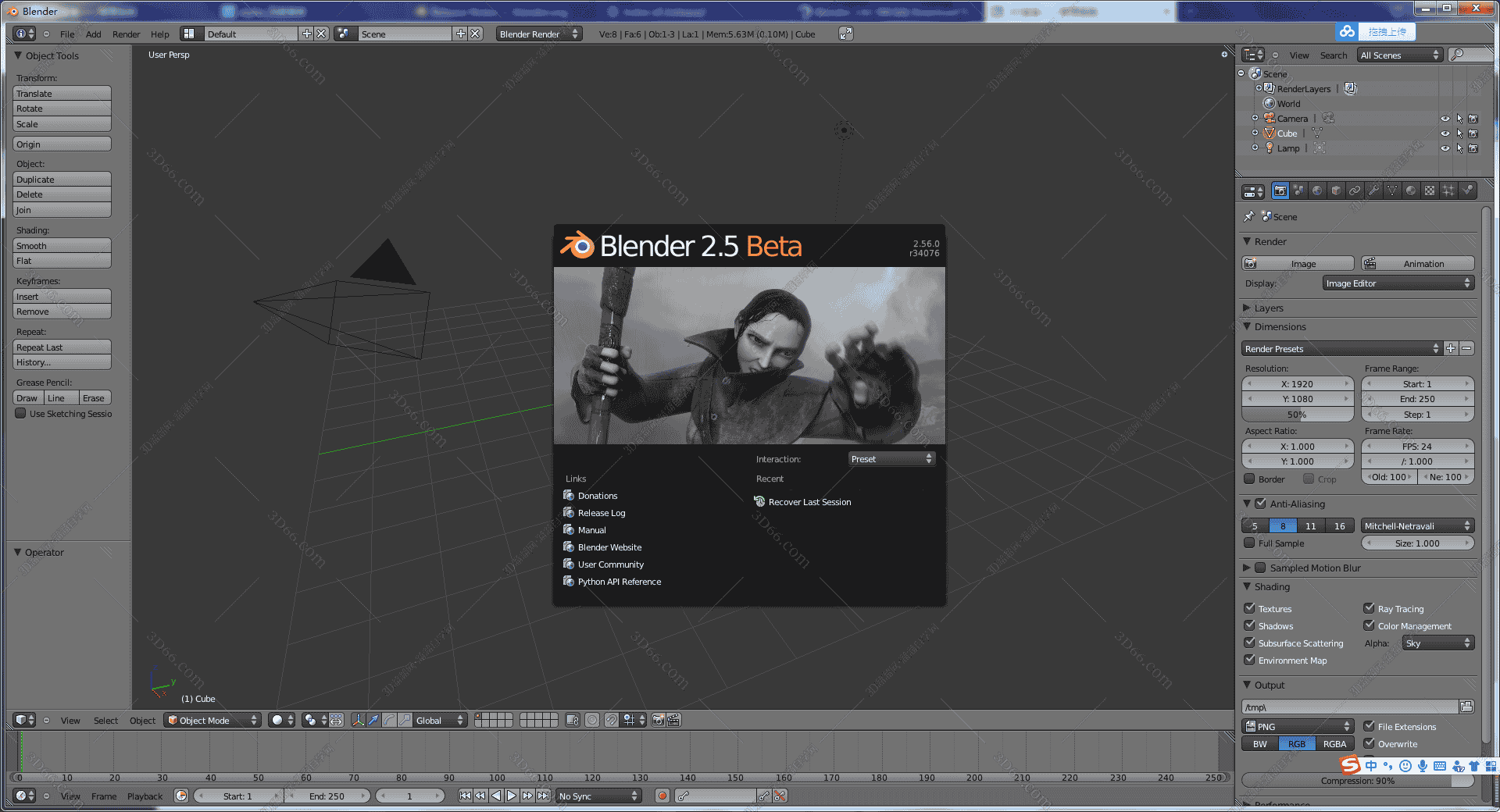This screenshot has width=1500, height=812.
Task: Enable the Full Sample checkbox
Action: click(1249, 543)
